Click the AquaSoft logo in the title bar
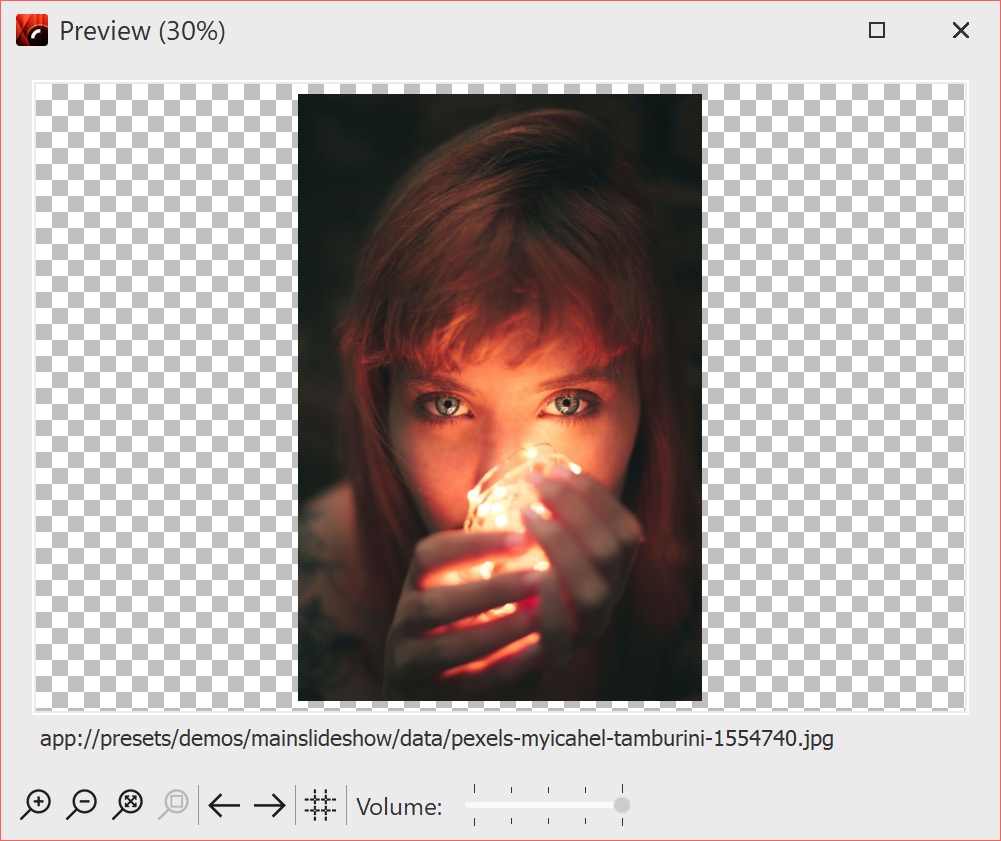 pos(31,30)
